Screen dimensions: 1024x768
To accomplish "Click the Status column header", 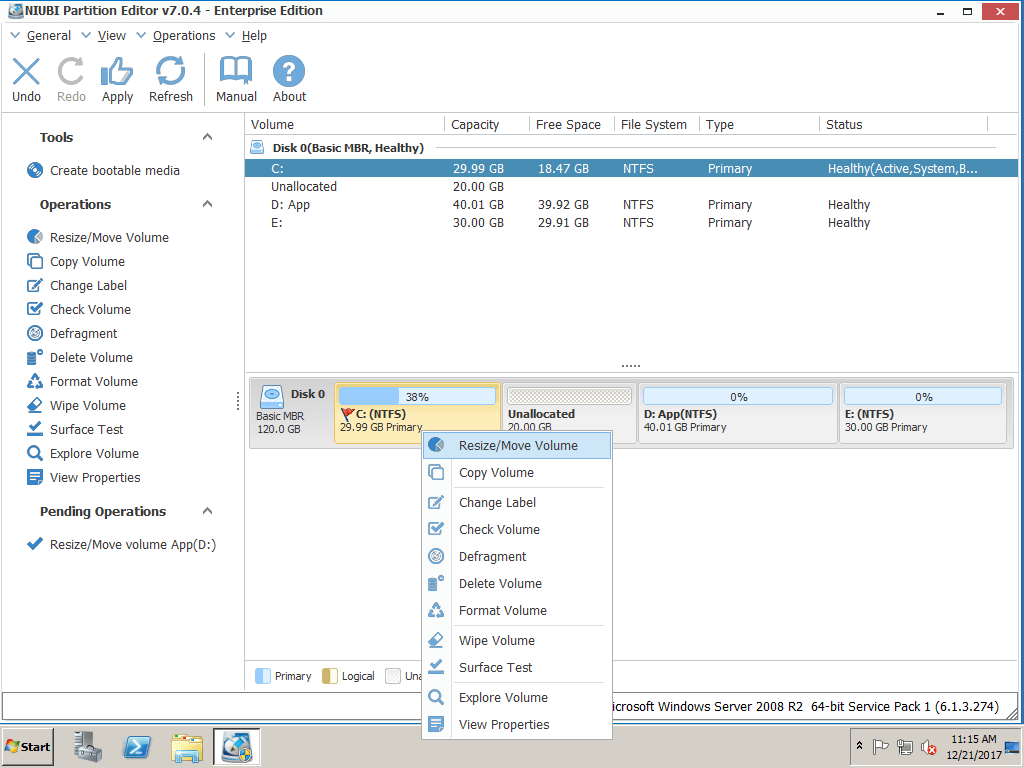I will coord(904,124).
